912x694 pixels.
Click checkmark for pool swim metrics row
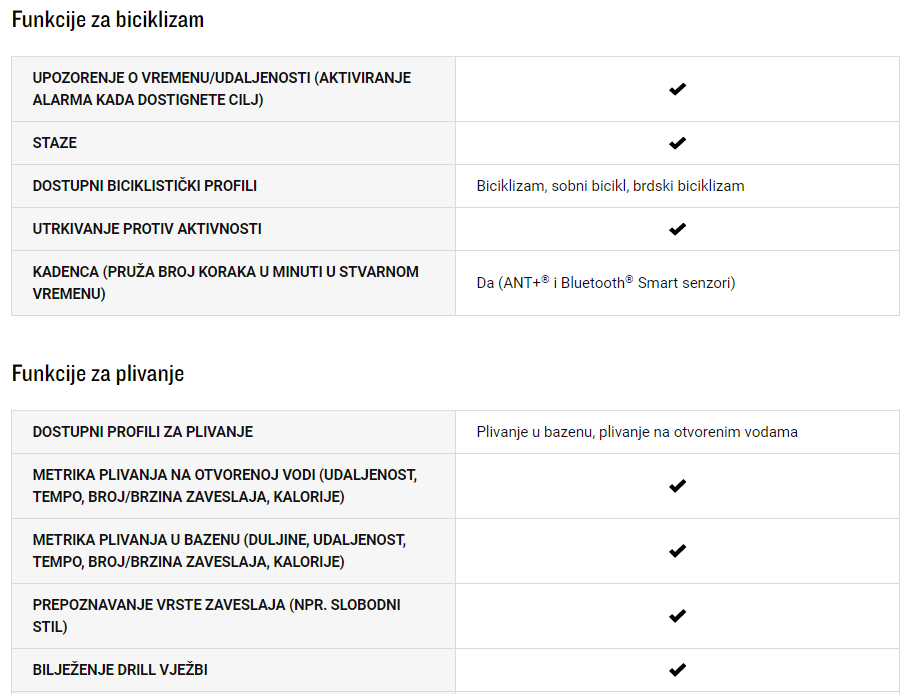tap(677, 551)
